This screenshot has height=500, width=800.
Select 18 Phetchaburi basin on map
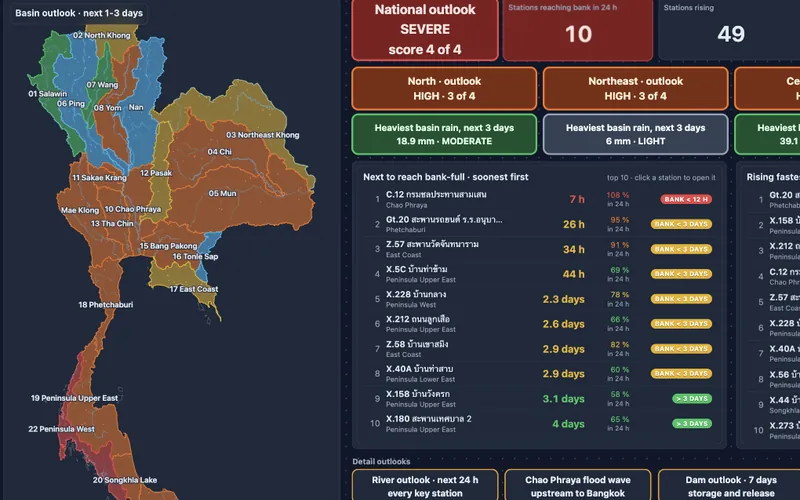[x=106, y=305]
